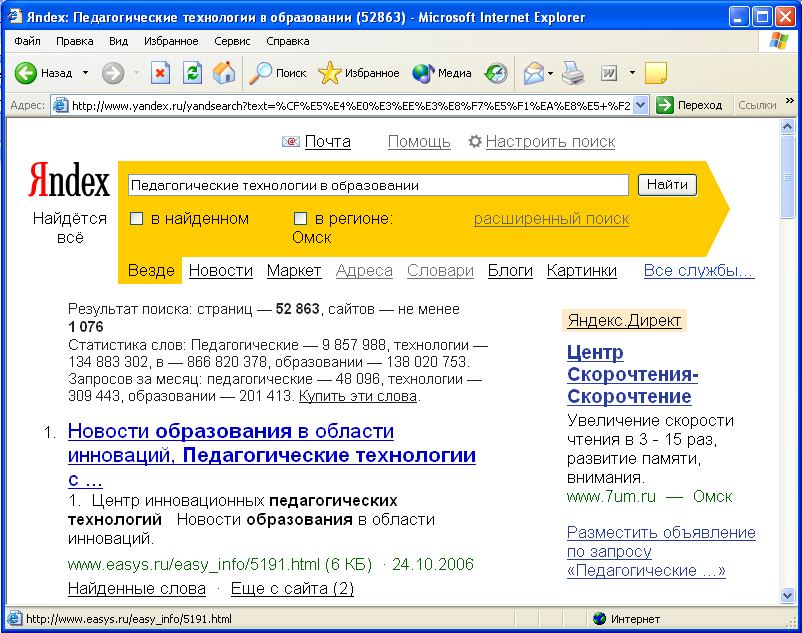Viewport: 802px width, 633px height.
Task: Open the 'Еще с сайта (2)' link
Action: [292, 589]
